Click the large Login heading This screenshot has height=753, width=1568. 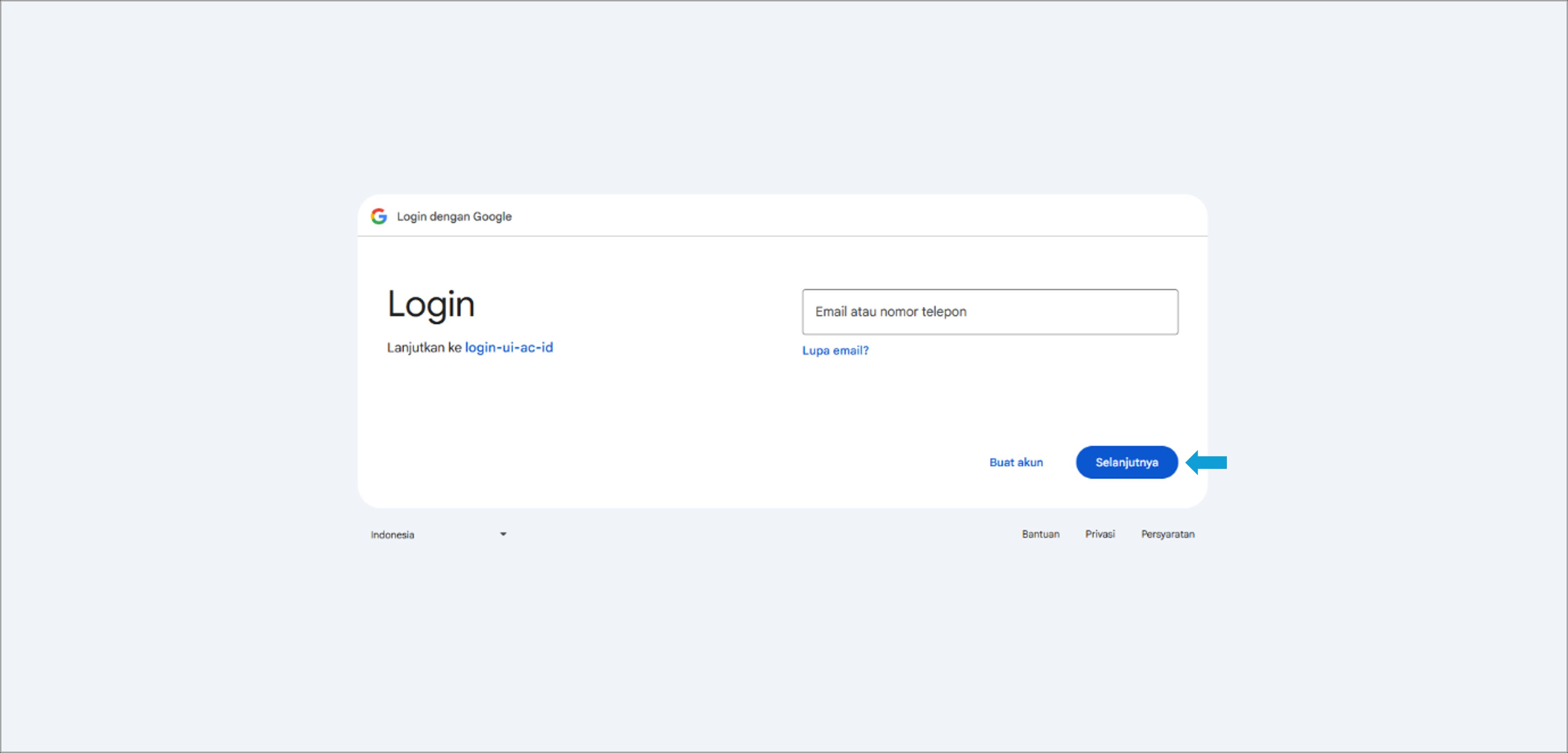coord(431,304)
